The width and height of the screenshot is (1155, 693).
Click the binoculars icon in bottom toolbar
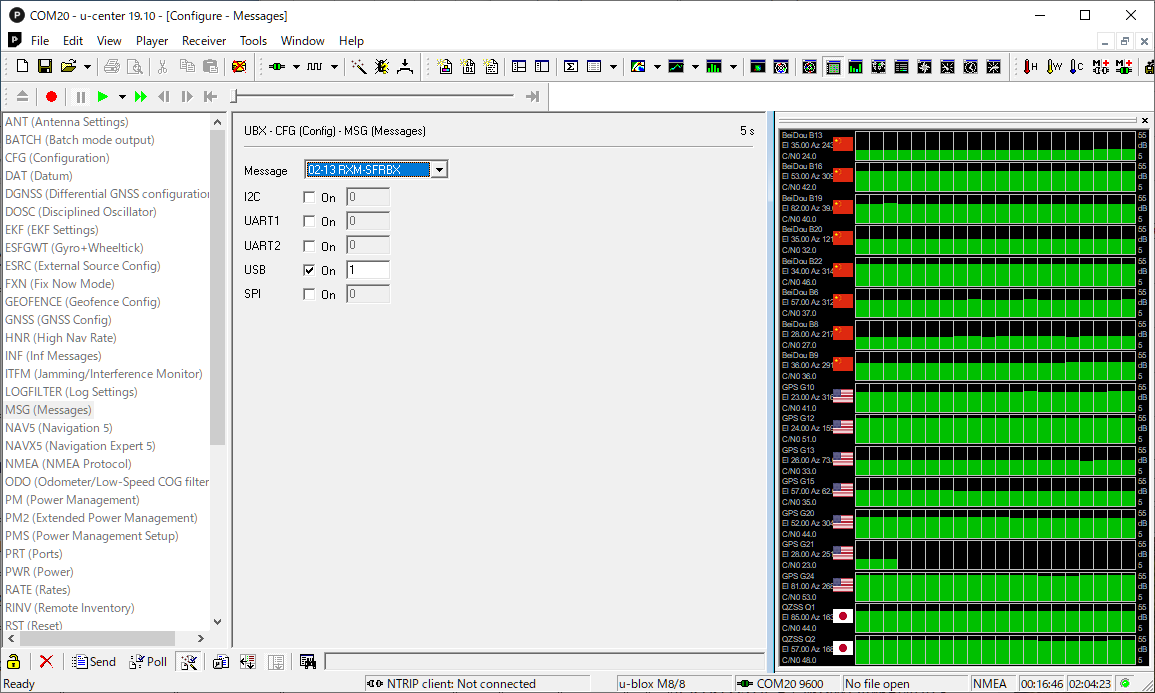coord(308,661)
